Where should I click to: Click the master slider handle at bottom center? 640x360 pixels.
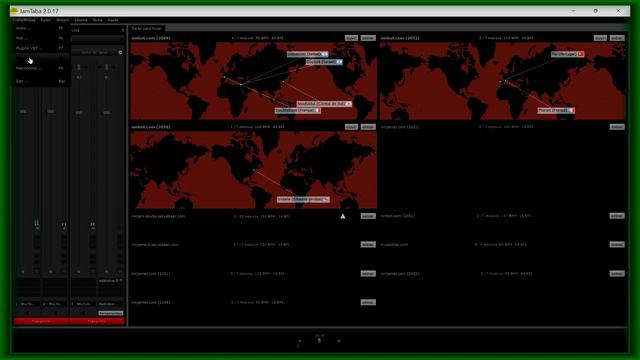[319, 340]
